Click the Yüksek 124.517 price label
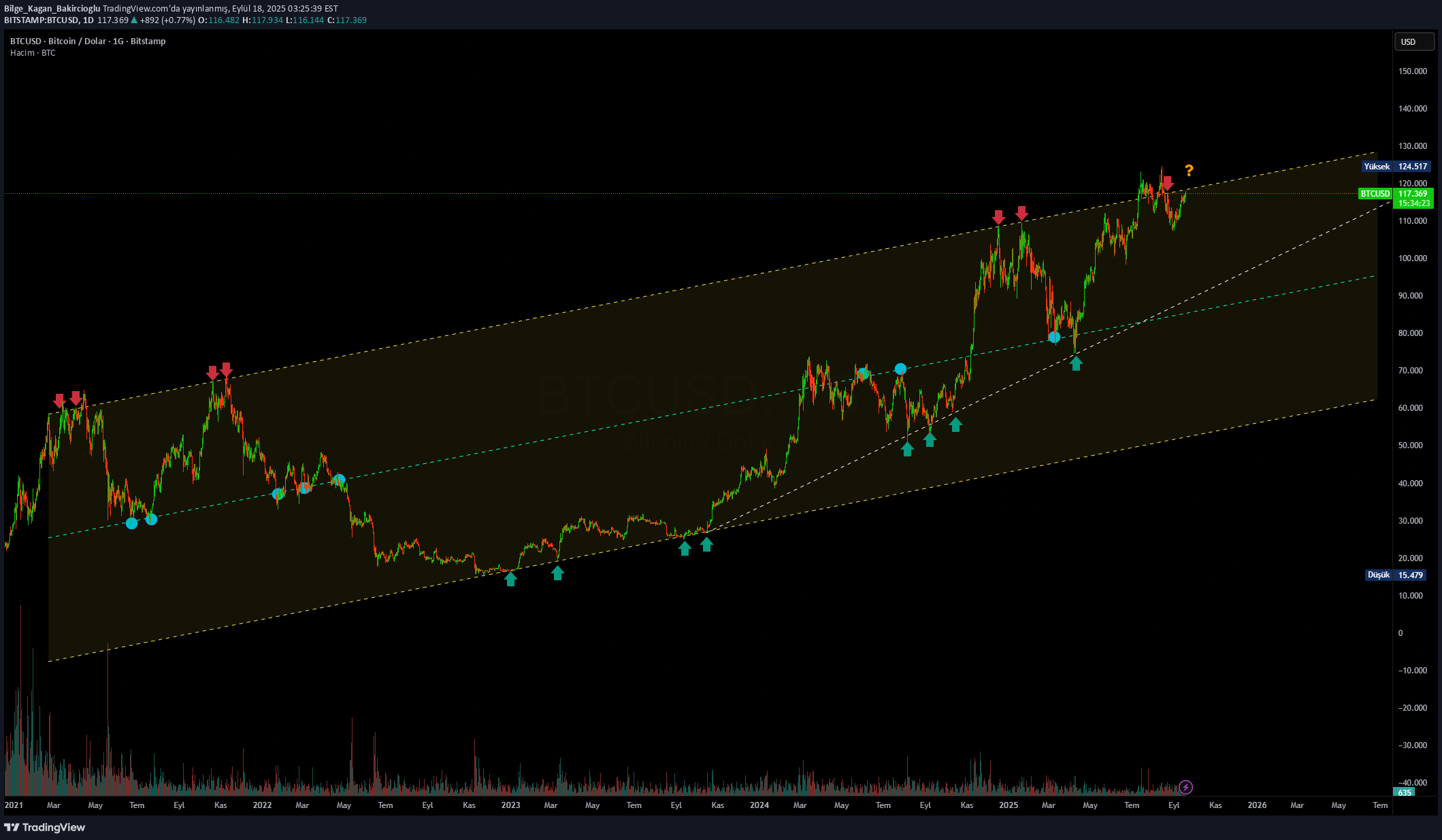 (x=1396, y=167)
